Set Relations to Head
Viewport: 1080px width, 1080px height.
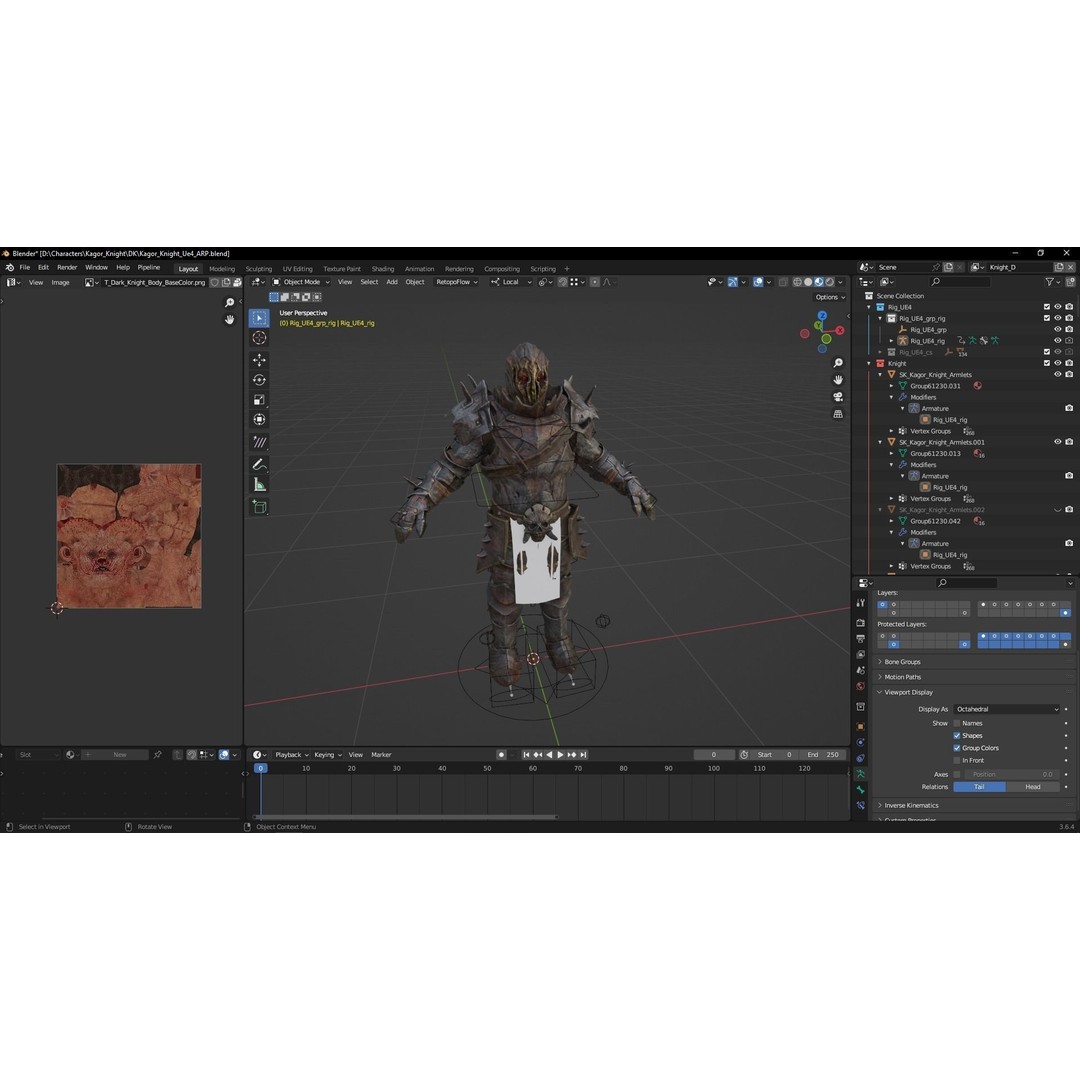click(1032, 787)
